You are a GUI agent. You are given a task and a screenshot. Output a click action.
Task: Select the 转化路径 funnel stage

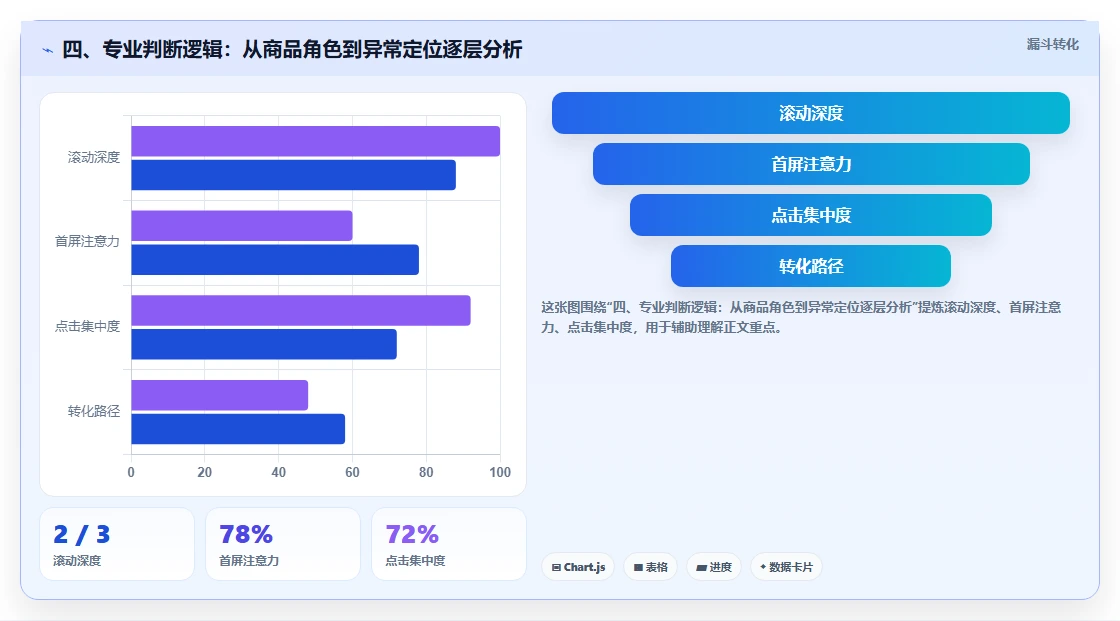pyautogui.click(x=811, y=267)
